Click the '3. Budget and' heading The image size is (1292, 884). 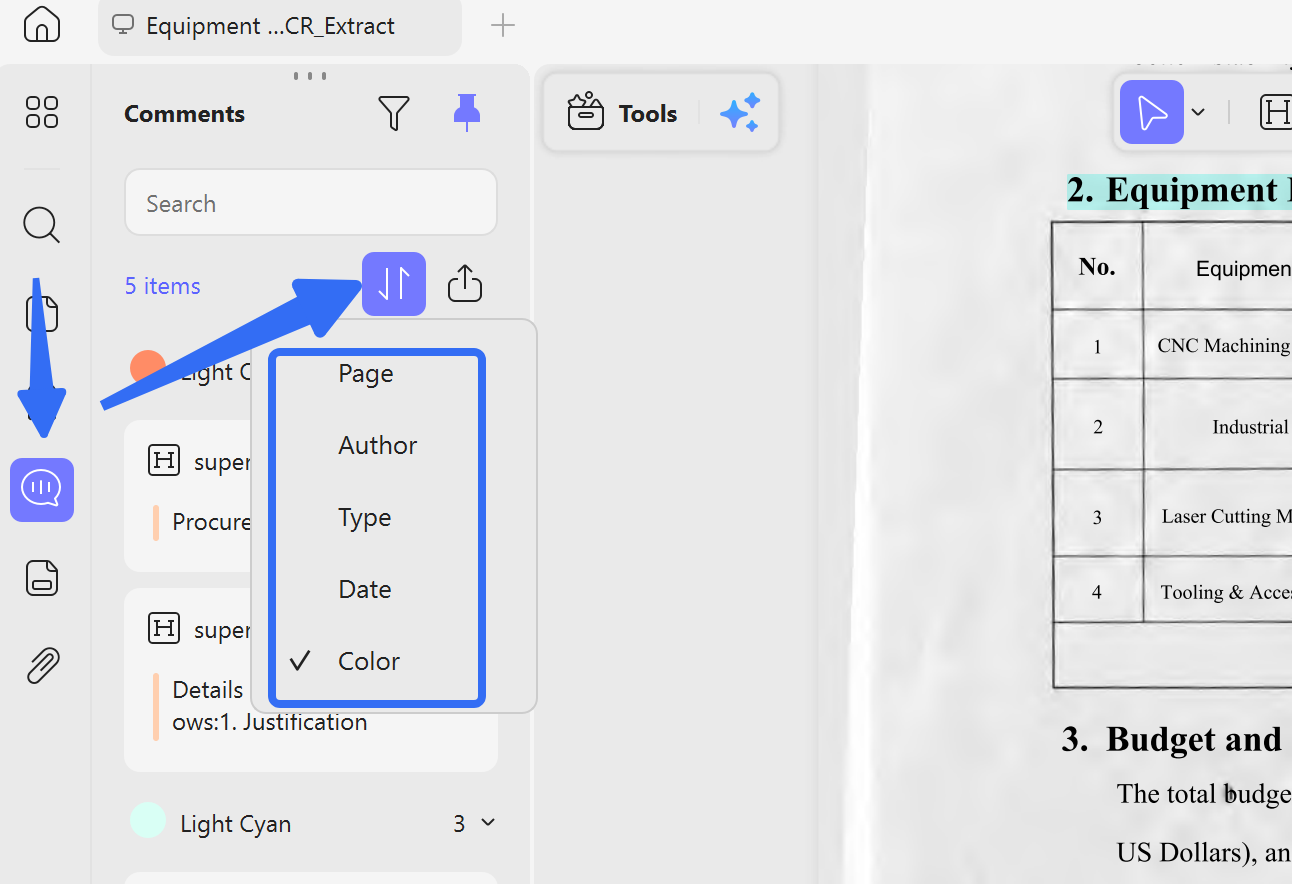point(1171,739)
